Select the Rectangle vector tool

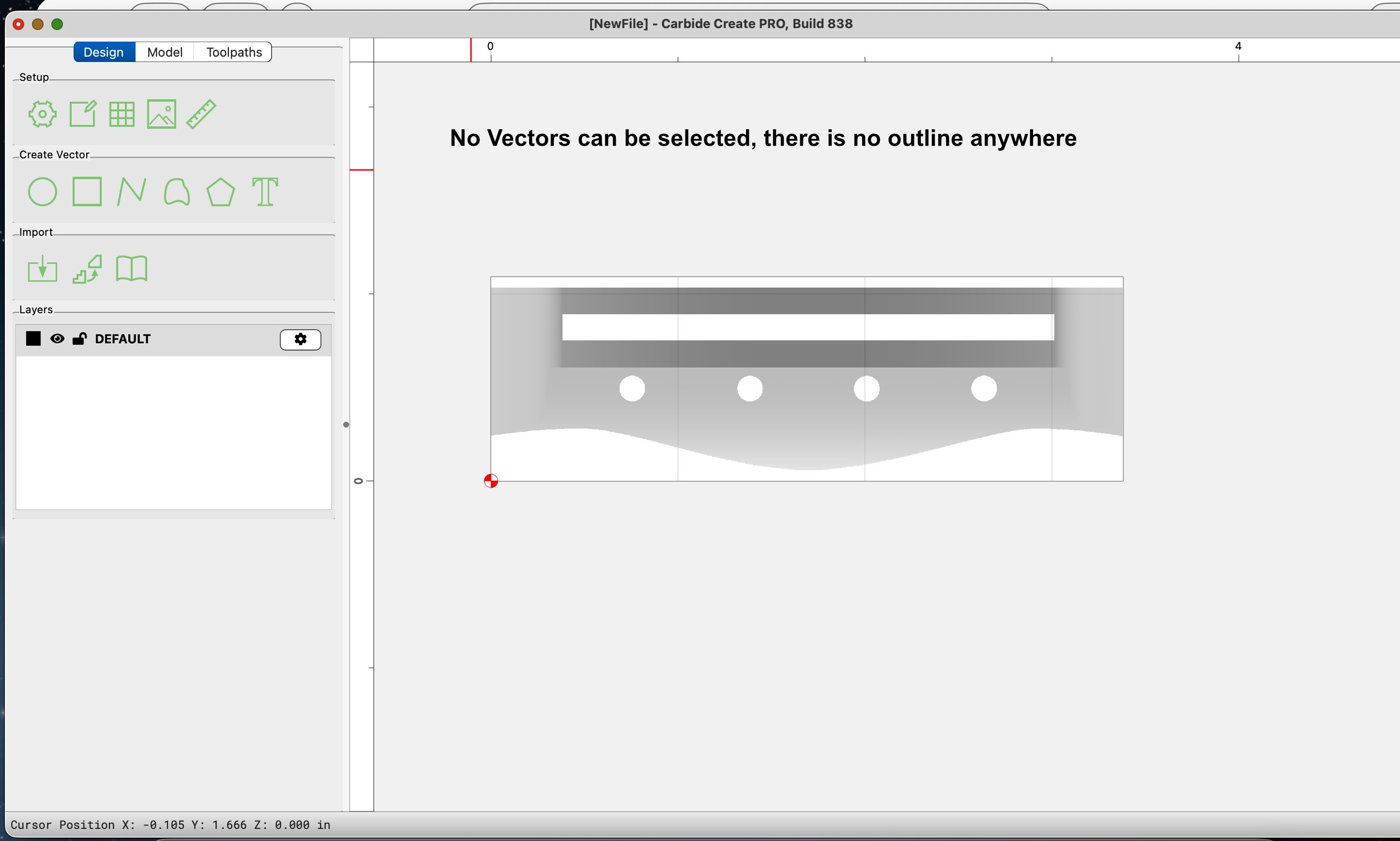click(87, 192)
